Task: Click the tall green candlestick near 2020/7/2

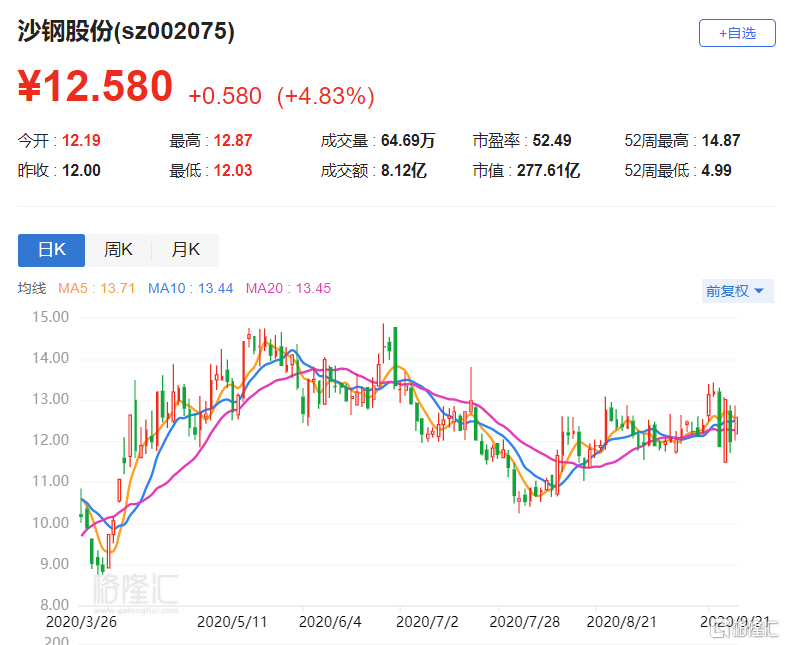Action: (396, 357)
